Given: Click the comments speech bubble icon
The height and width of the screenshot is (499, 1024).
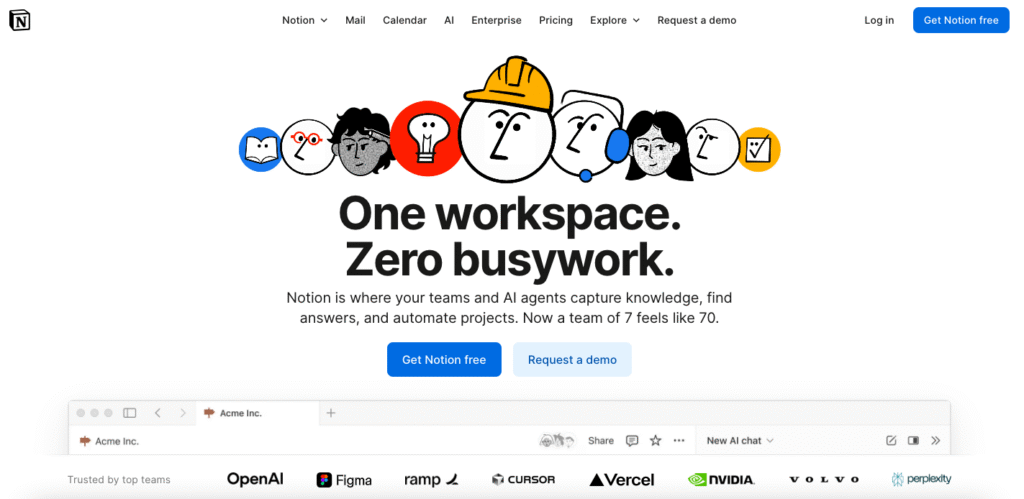Looking at the screenshot, I should [x=632, y=441].
